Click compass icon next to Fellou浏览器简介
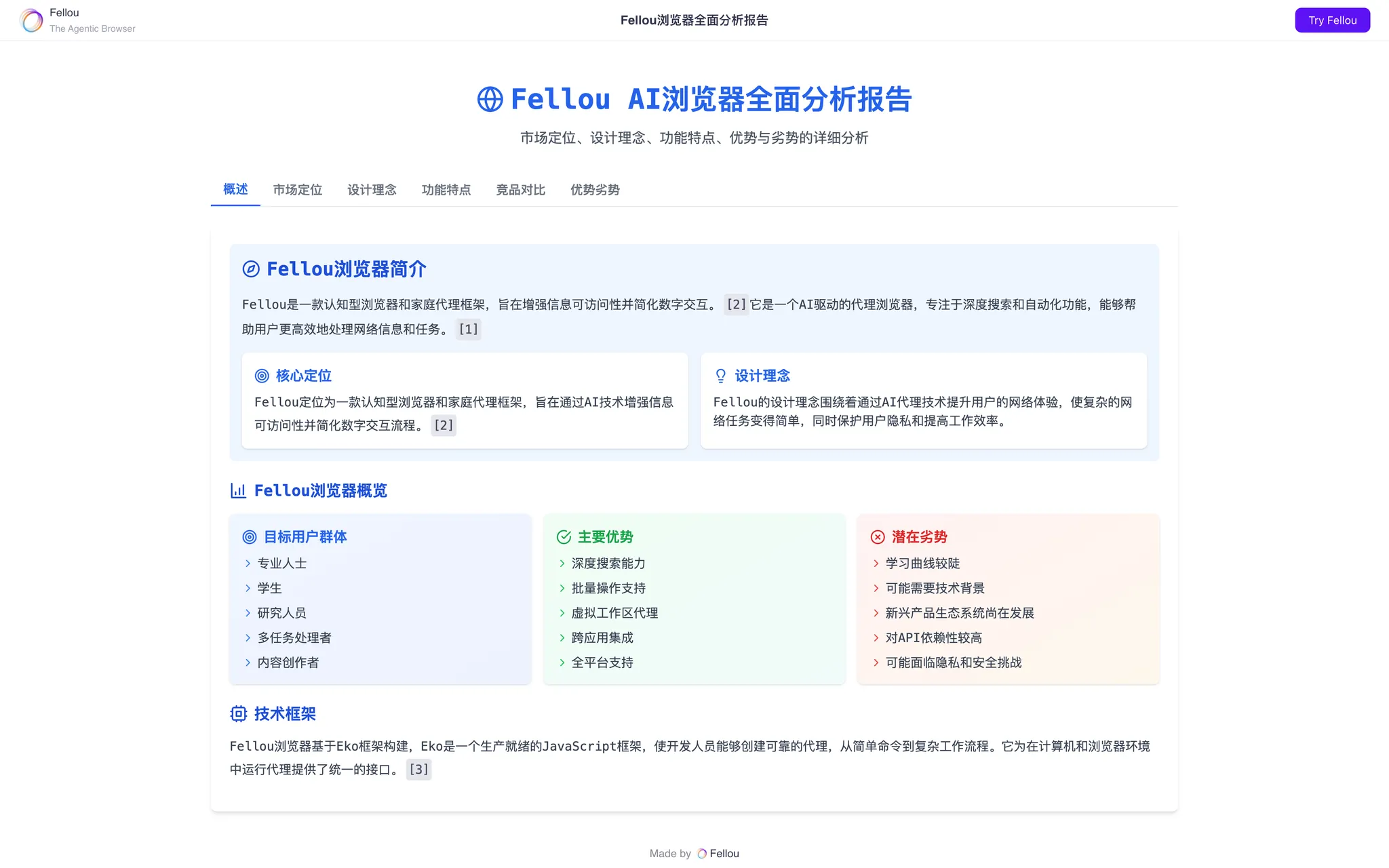This screenshot has height=868, width=1389. [251, 269]
